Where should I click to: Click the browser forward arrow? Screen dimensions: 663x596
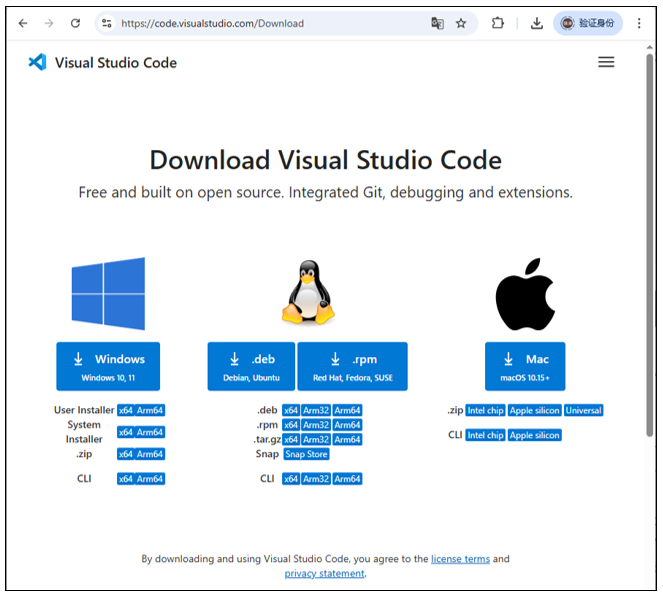(49, 23)
